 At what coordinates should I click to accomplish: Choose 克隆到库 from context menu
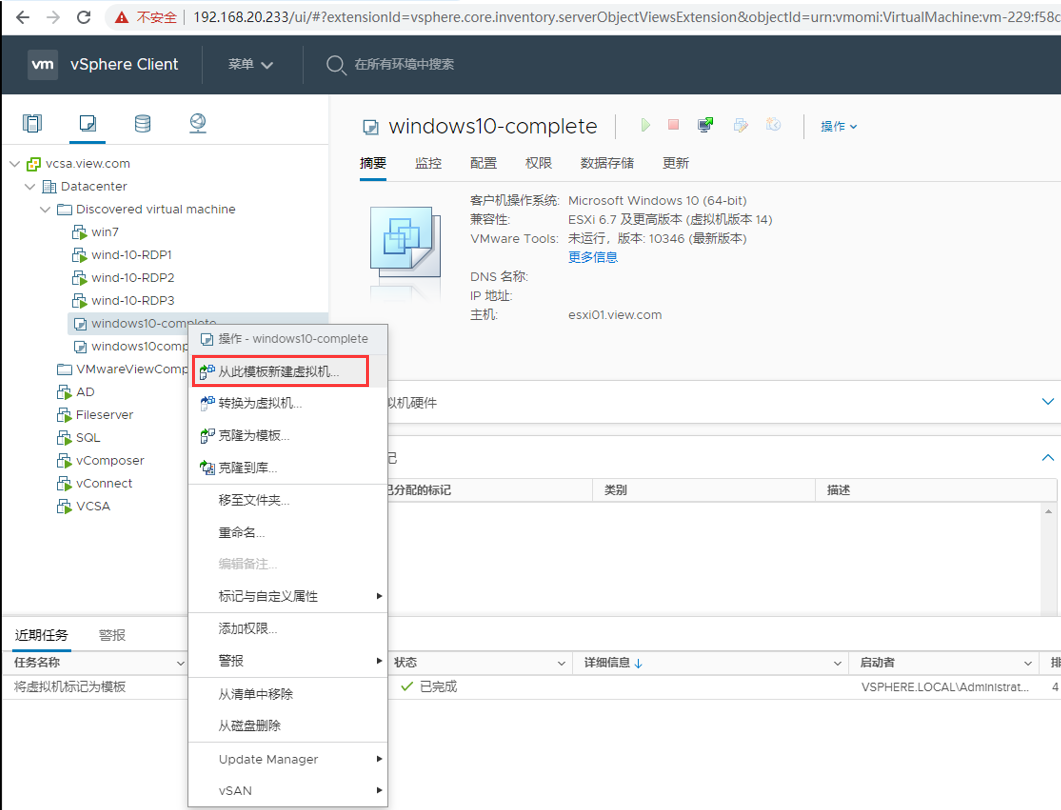point(288,468)
